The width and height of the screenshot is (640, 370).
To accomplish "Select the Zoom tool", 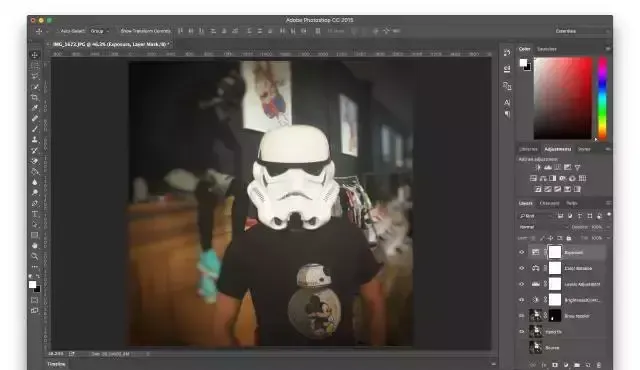I will pyautogui.click(x=35, y=256).
